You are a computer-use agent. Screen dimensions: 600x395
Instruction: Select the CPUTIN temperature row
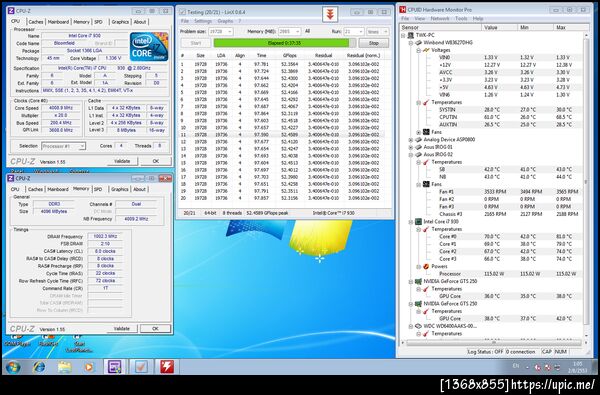click(510, 117)
